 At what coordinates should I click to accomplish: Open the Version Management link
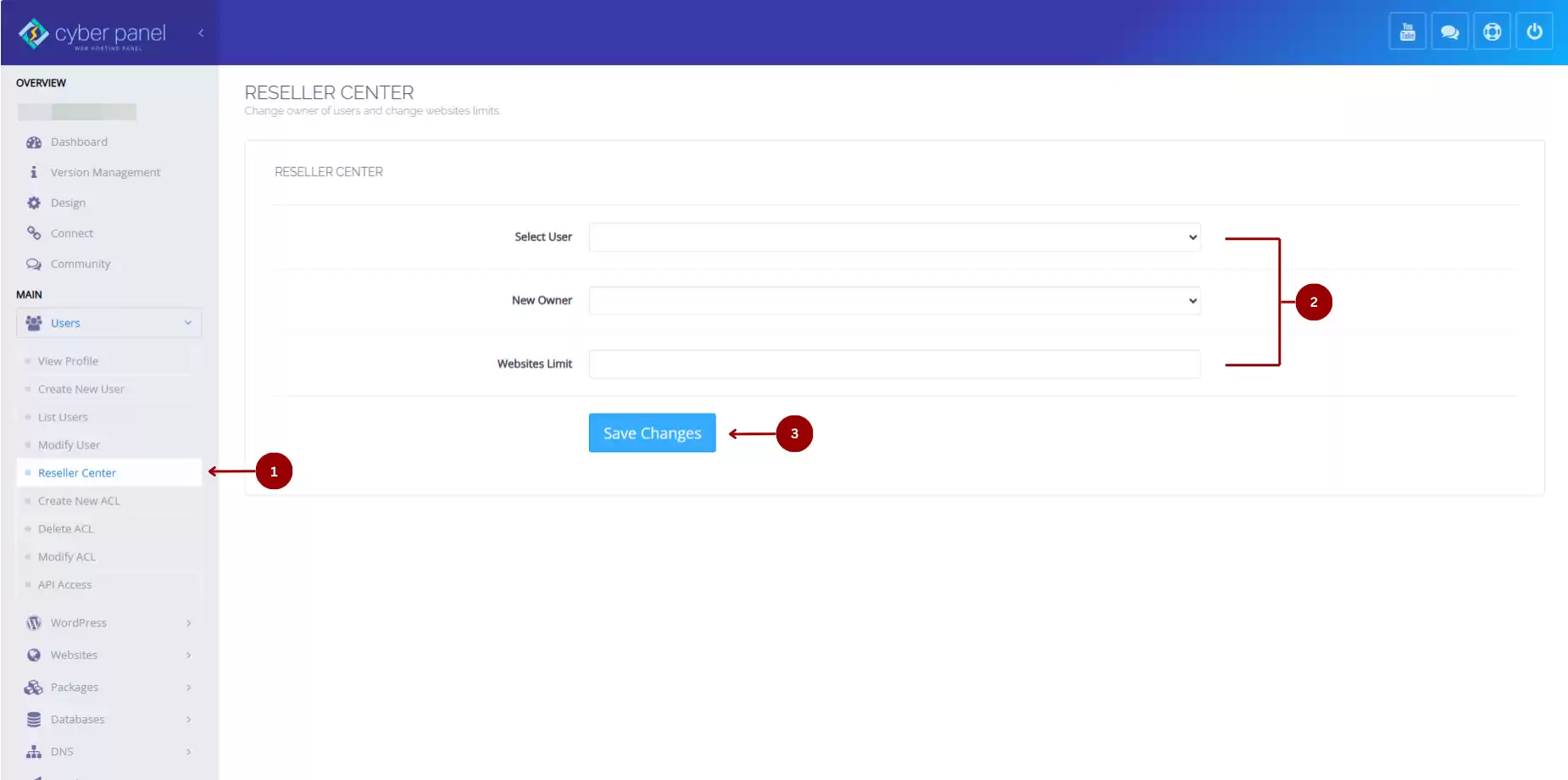(105, 173)
